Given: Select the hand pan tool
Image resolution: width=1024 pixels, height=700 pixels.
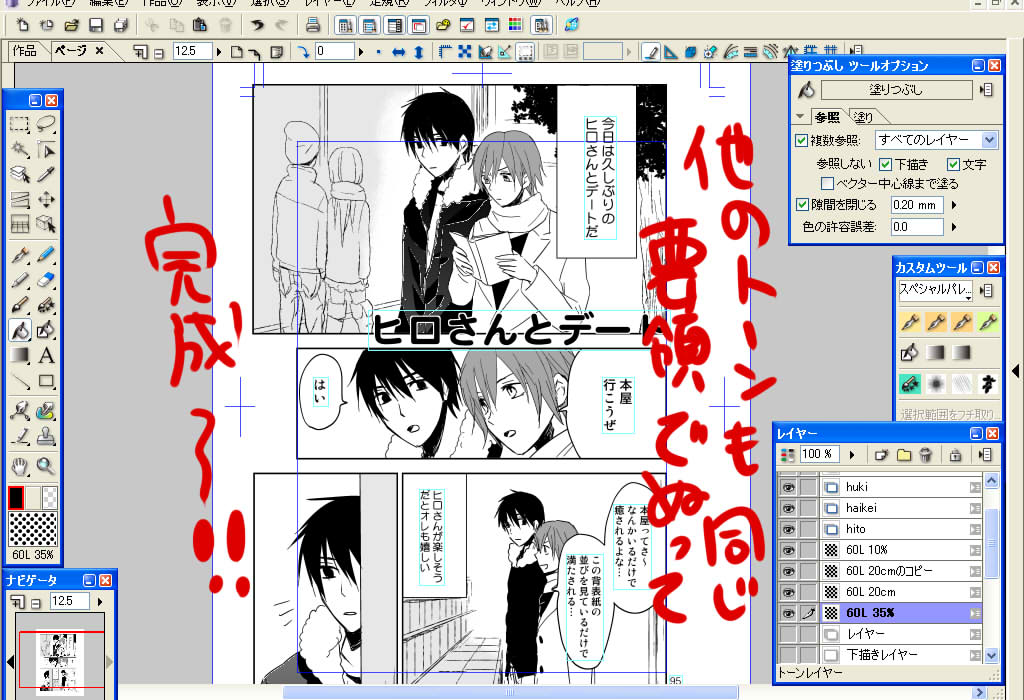Looking at the screenshot, I should (20, 466).
